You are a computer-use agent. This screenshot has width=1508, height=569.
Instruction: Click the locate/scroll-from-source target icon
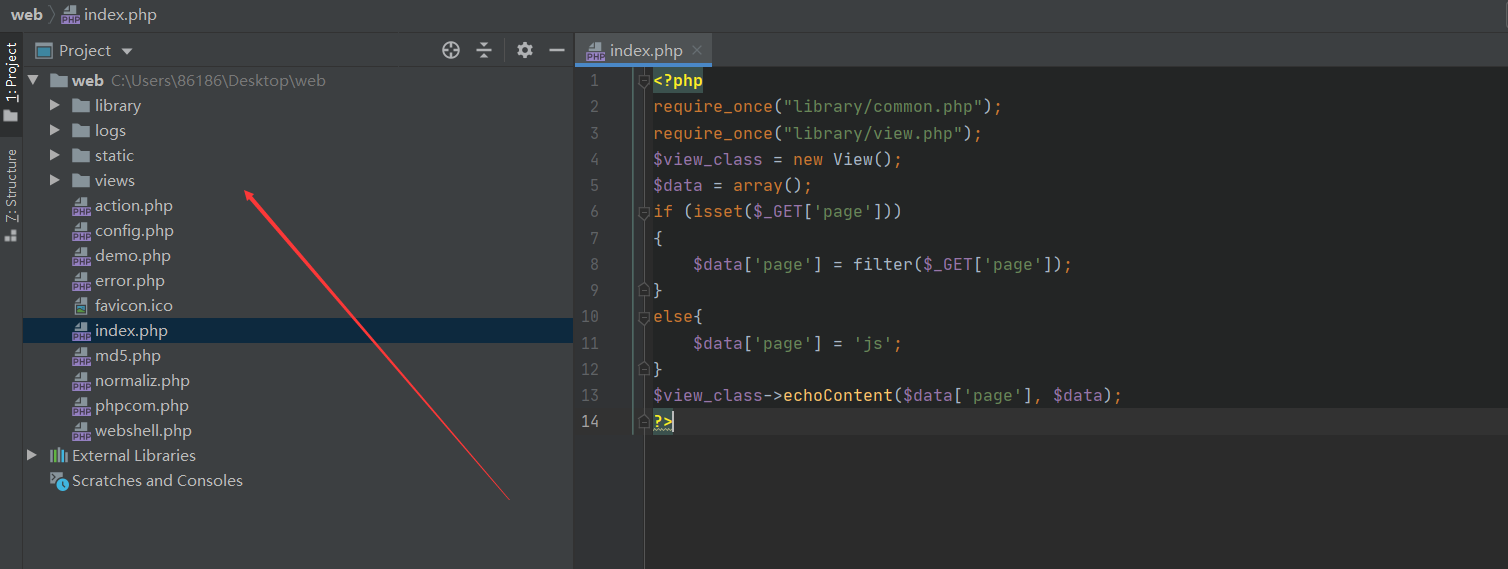[451, 50]
